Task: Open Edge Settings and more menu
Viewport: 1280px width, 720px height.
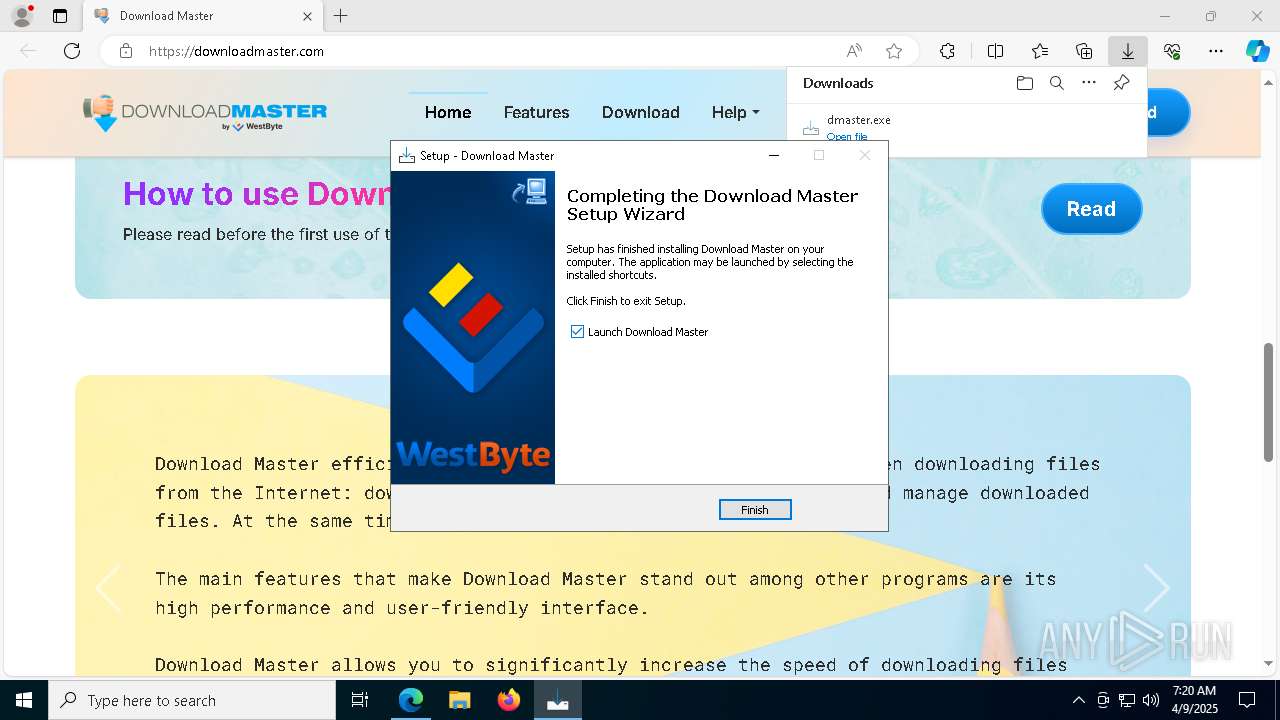Action: (x=1216, y=51)
